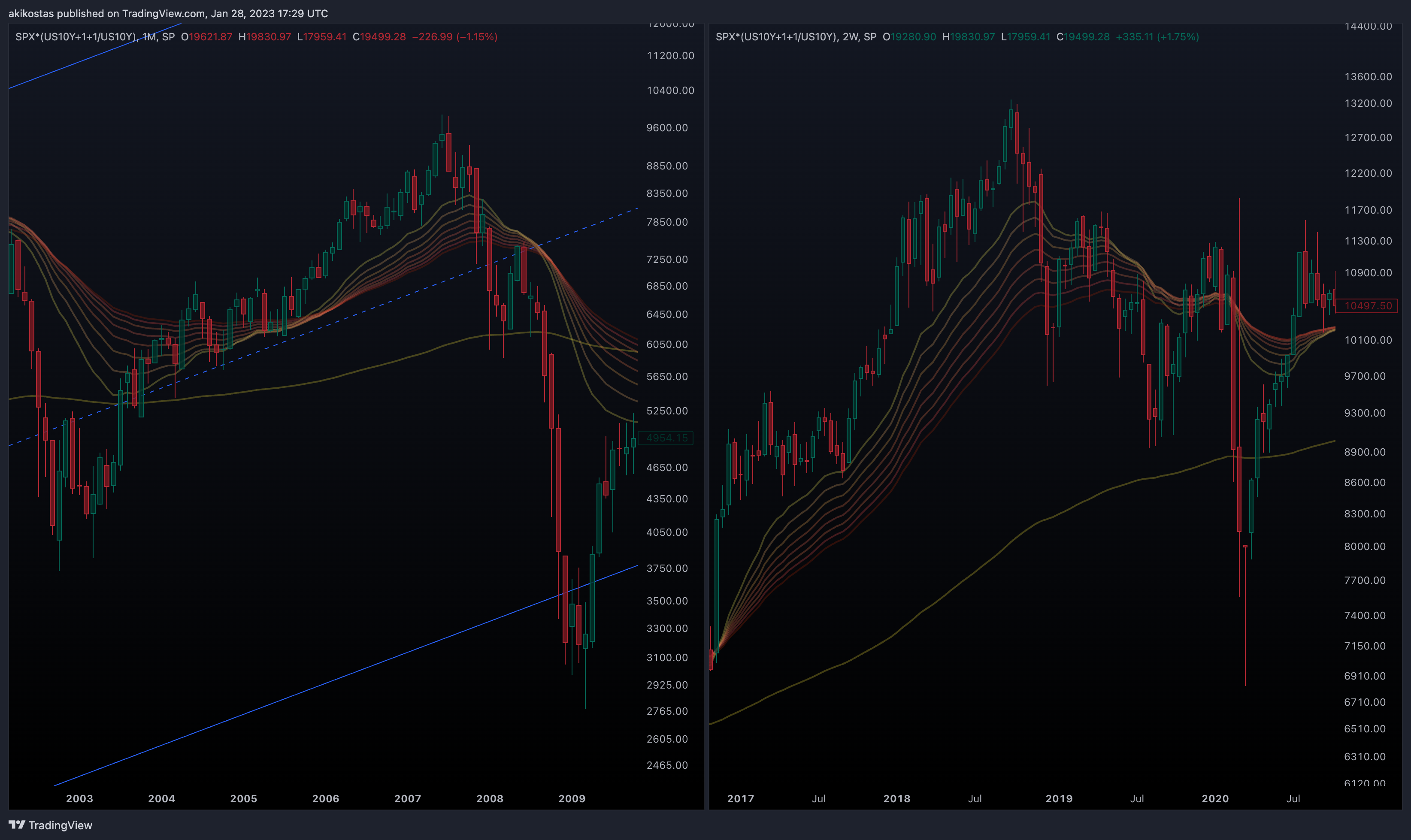
Task: Click the right chart current price label 10497.50
Action: click(x=1367, y=305)
